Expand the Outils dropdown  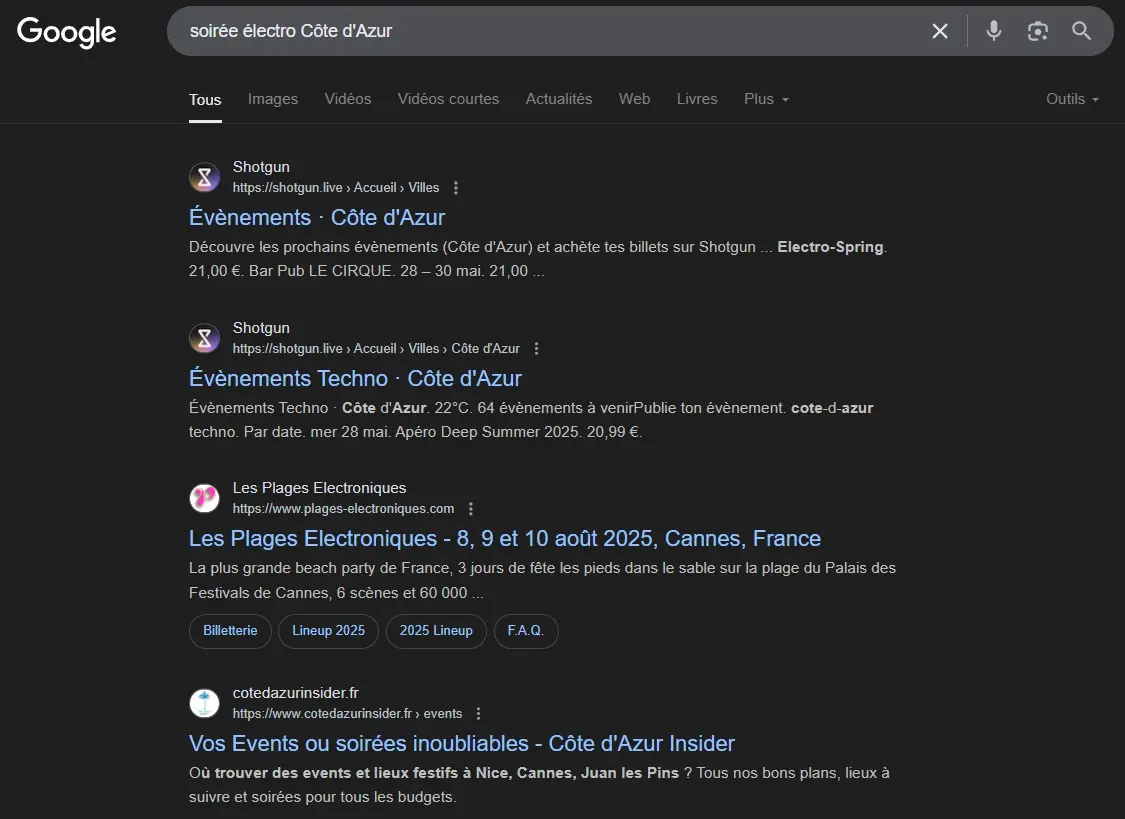pos(1072,99)
